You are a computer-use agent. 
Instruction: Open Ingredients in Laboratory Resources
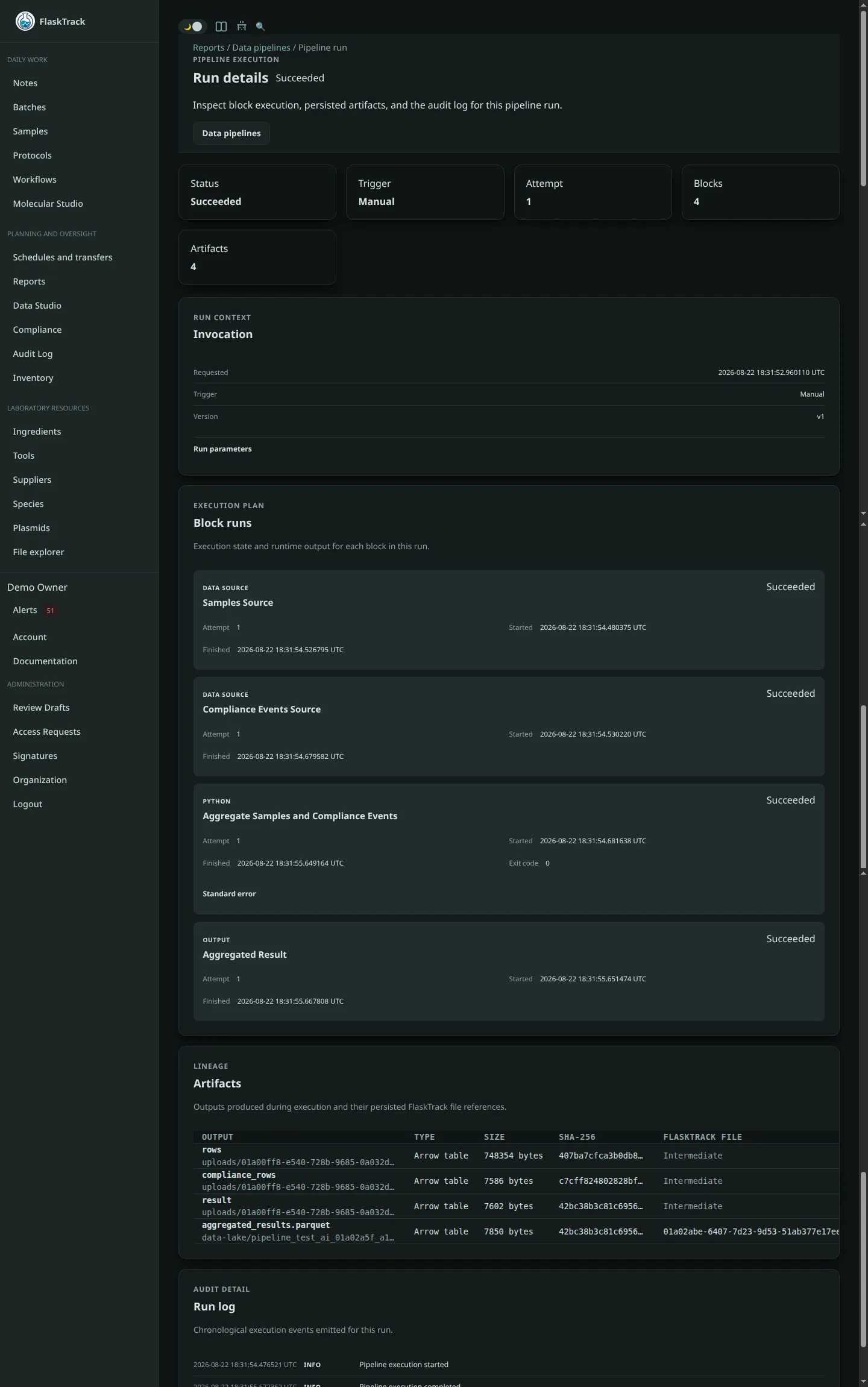[x=37, y=432]
